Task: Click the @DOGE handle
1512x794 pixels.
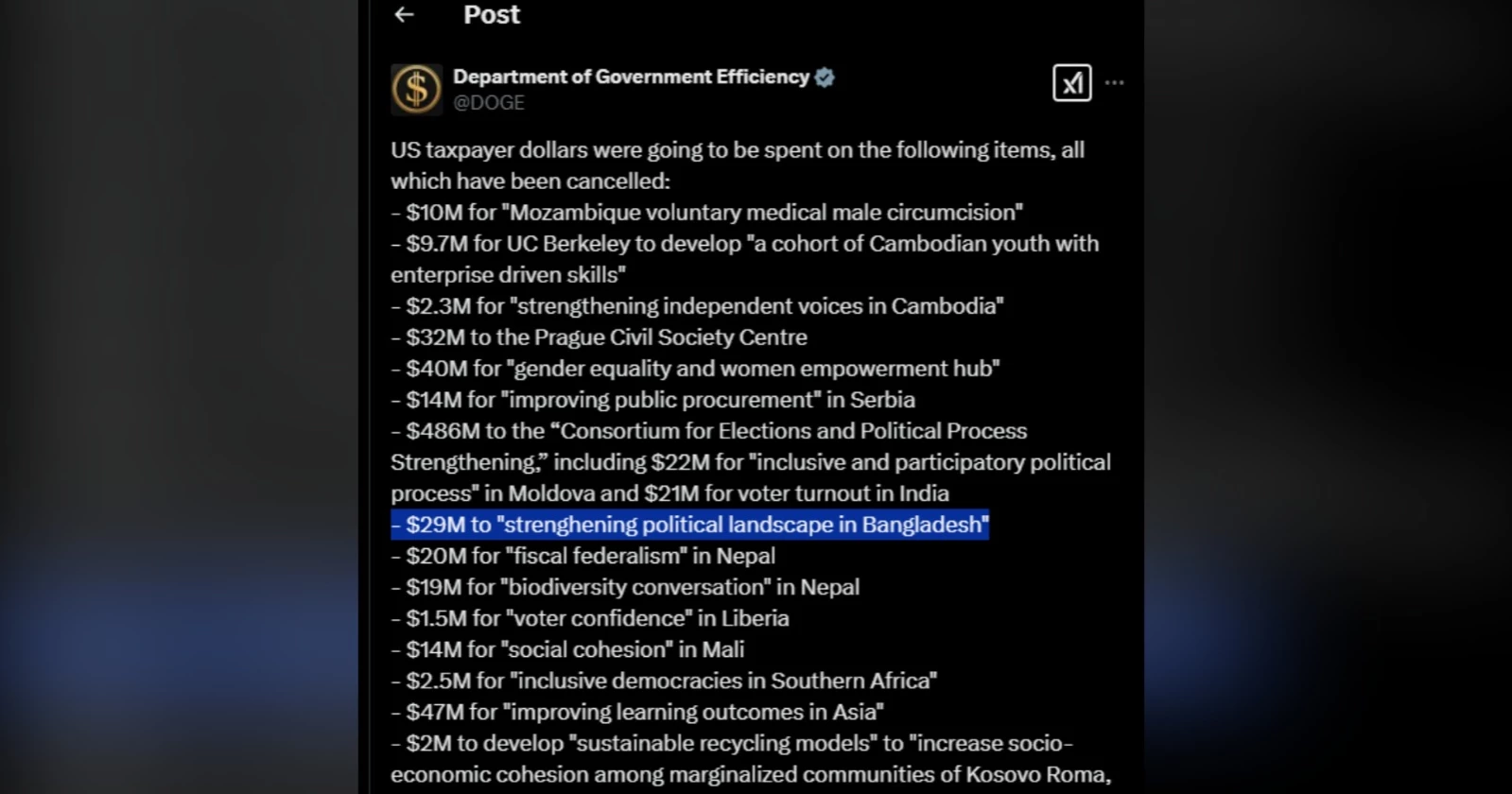Action: (x=488, y=102)
